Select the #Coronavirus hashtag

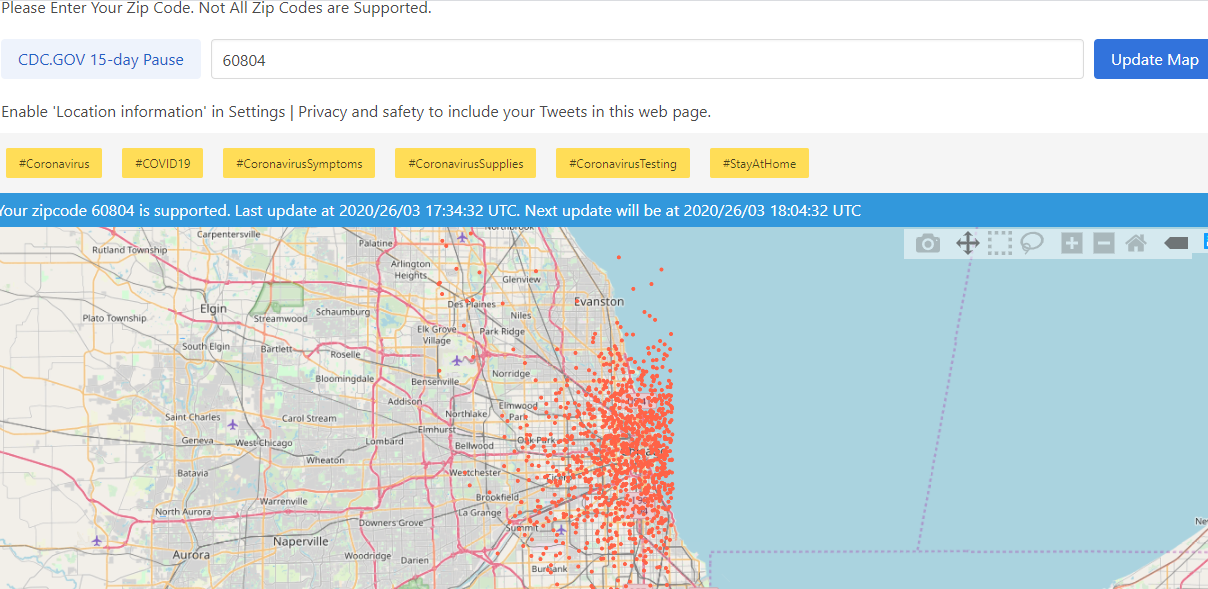coord(54,163)
